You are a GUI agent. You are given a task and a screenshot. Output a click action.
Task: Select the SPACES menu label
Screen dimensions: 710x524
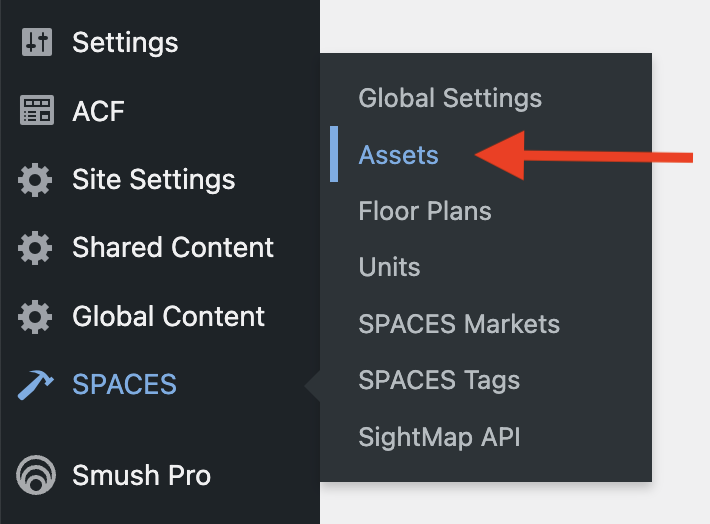125,384
